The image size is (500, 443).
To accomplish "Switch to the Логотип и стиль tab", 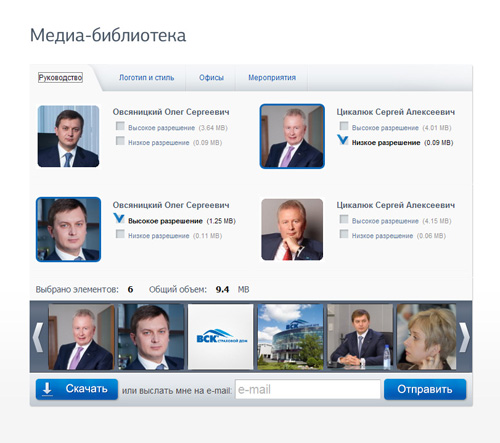I will tap(147, 78).
